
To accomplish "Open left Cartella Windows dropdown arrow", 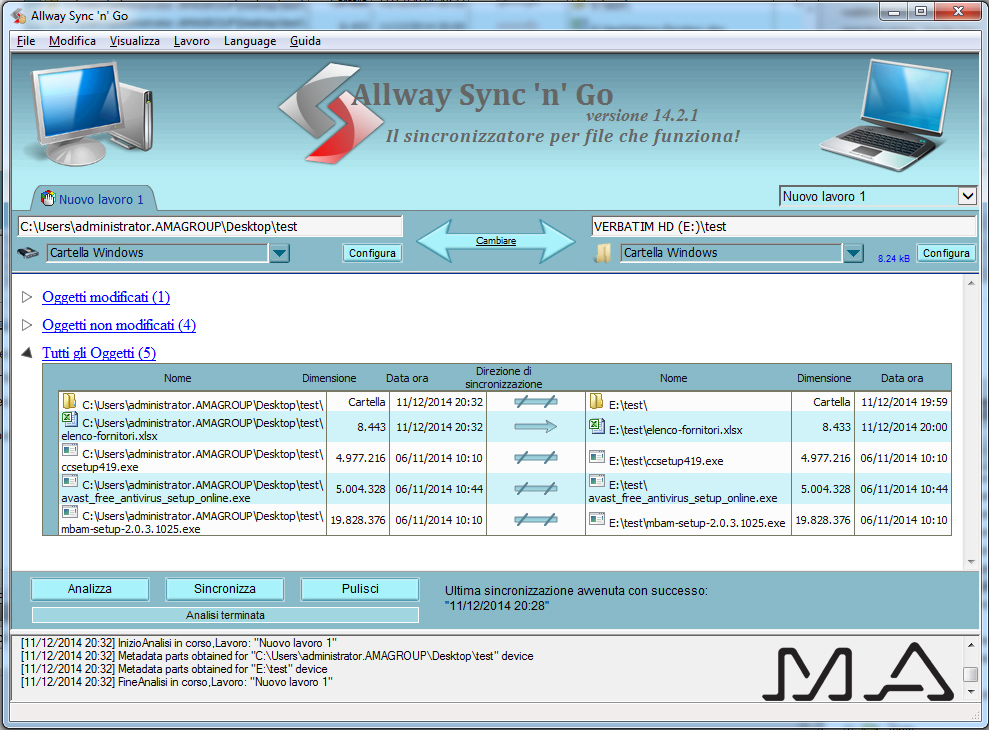I will [279, 253].
